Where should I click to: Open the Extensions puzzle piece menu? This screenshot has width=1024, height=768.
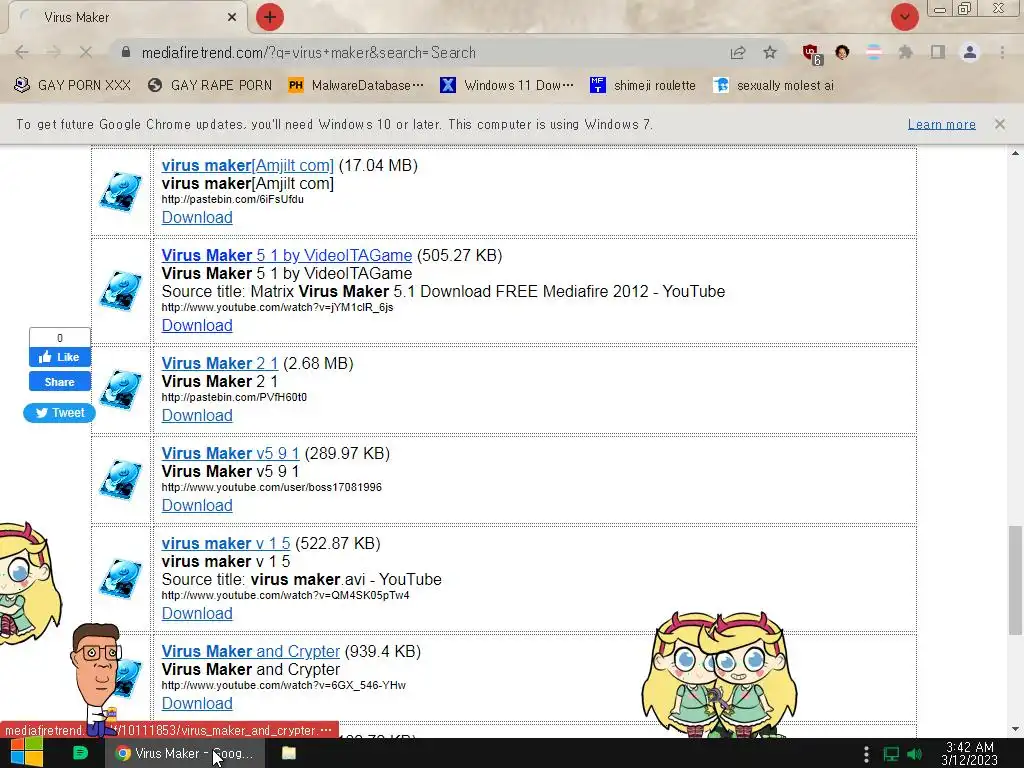tap(905, 52)
